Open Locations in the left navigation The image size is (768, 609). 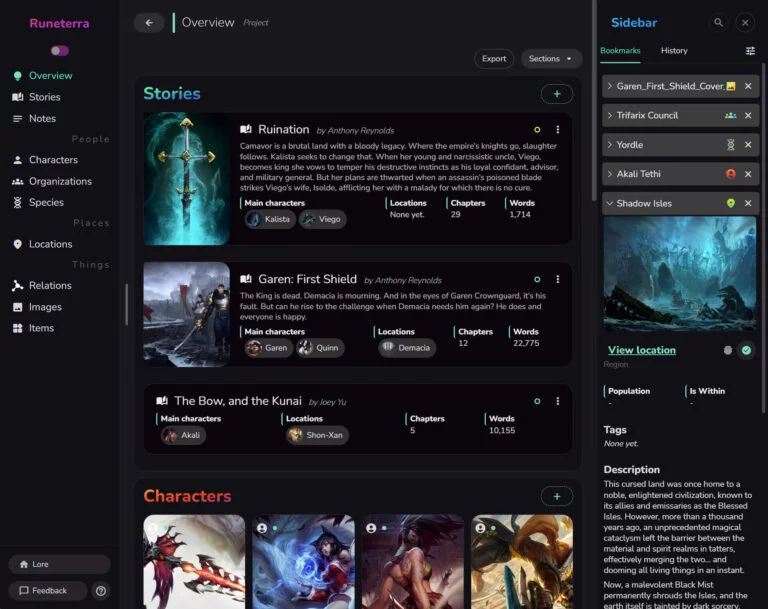(50, 244)
